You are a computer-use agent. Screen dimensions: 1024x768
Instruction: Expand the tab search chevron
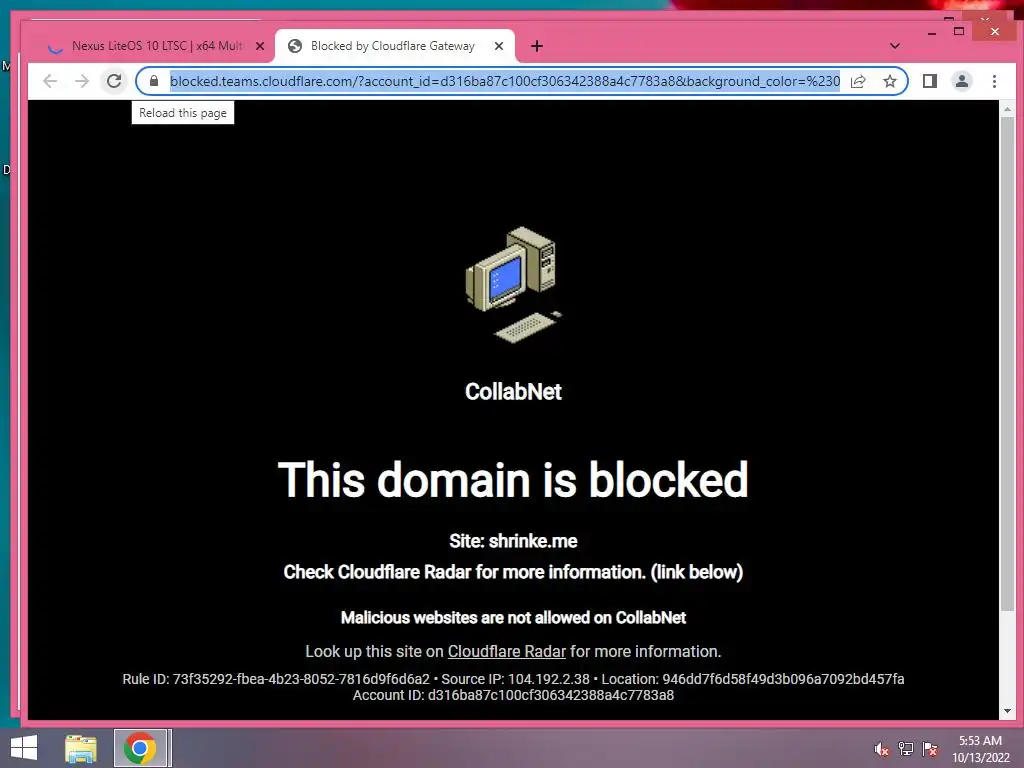[895, 46]
